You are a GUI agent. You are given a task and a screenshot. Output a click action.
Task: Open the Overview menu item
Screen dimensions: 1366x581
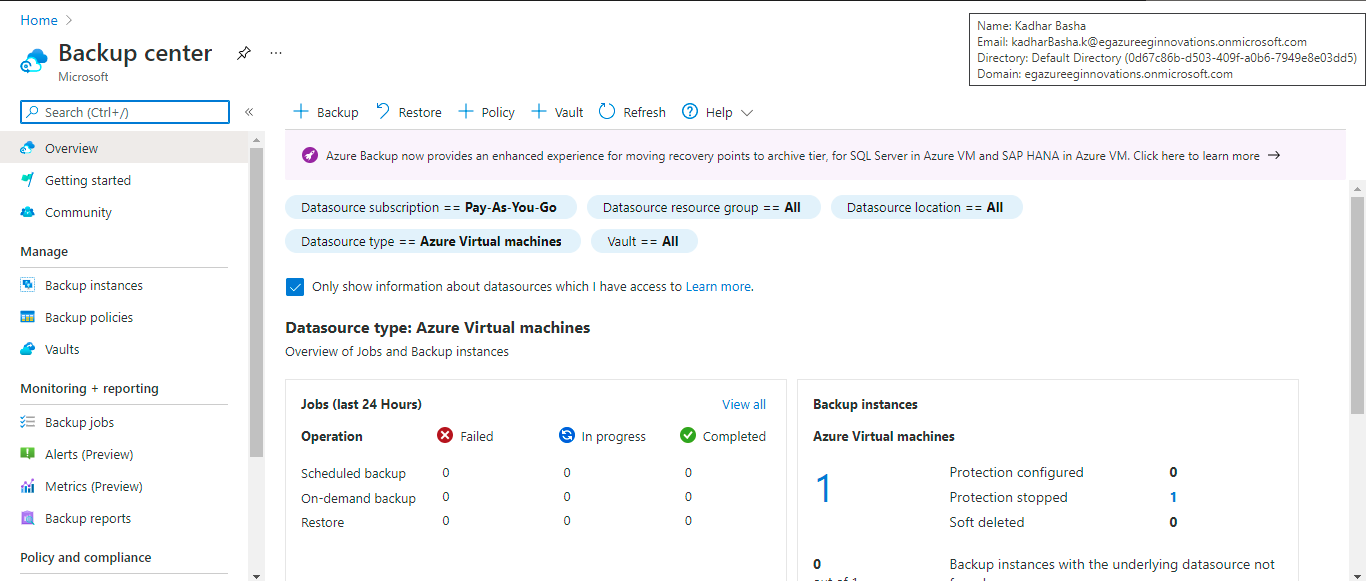pyautogui.click(x=124, y=148)
